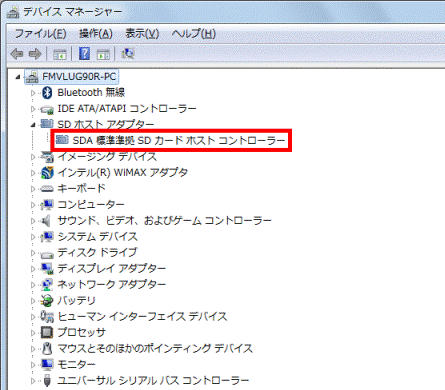Image resolution: width=445 pixels, height=390 pixels.
Task: Open the ヘルプ(H) menu
Action: click(194, 34)
